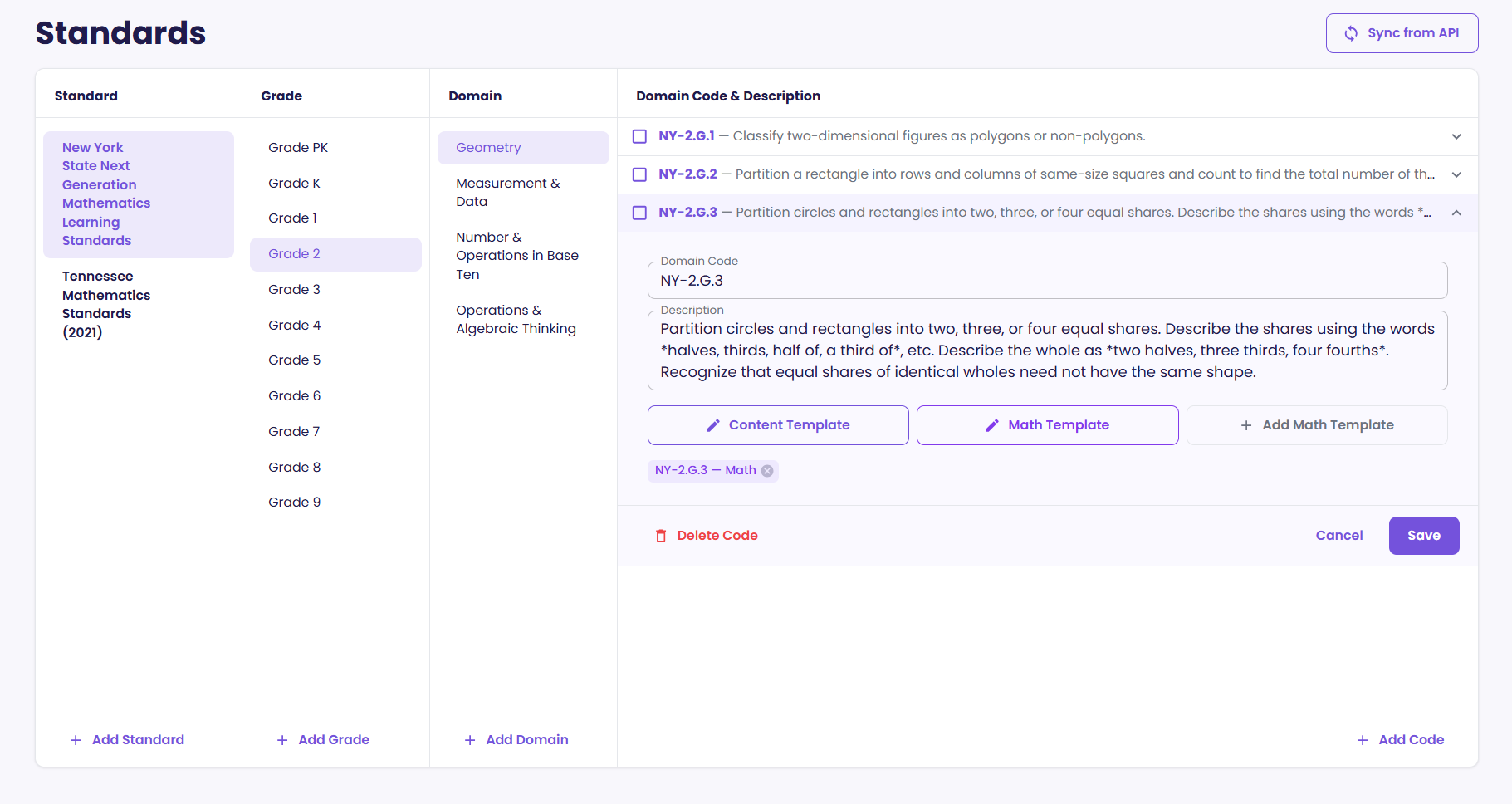Check the NY-2.G.3 checkbox
The image size is (1512, 804).
[639, 213]
